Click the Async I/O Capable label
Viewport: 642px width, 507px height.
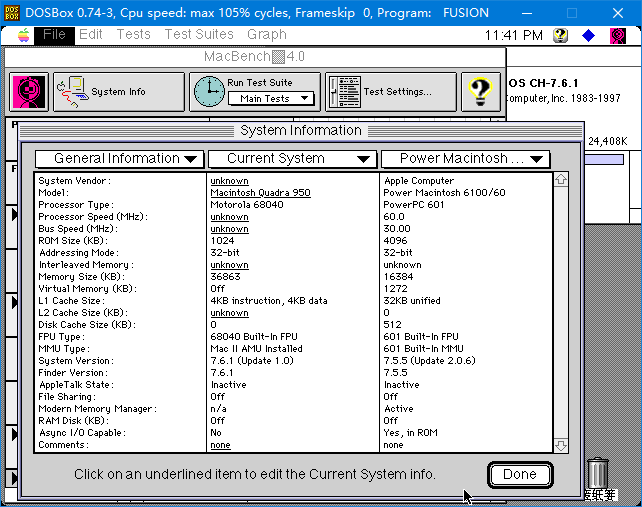(82, 433)
